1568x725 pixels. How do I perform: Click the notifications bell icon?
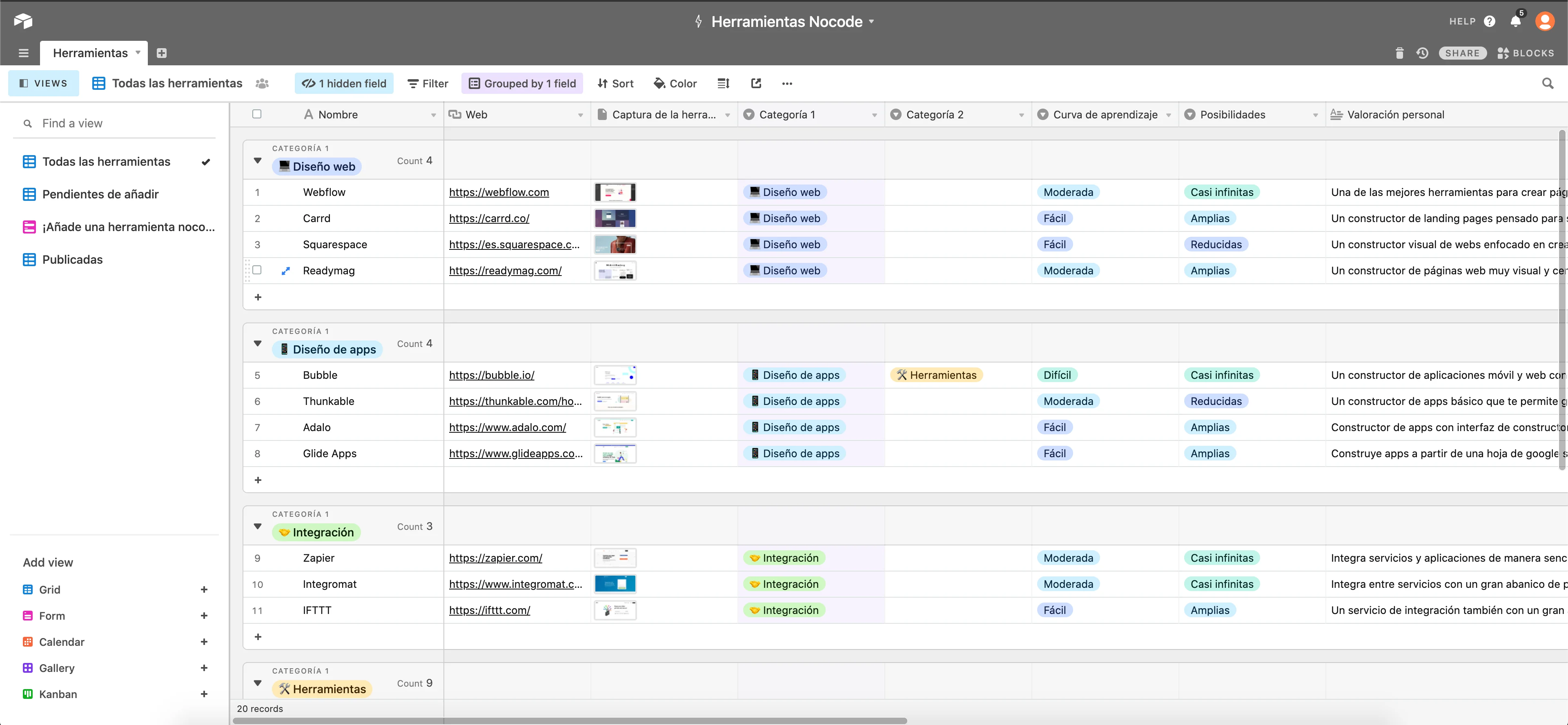[1515, 21]
